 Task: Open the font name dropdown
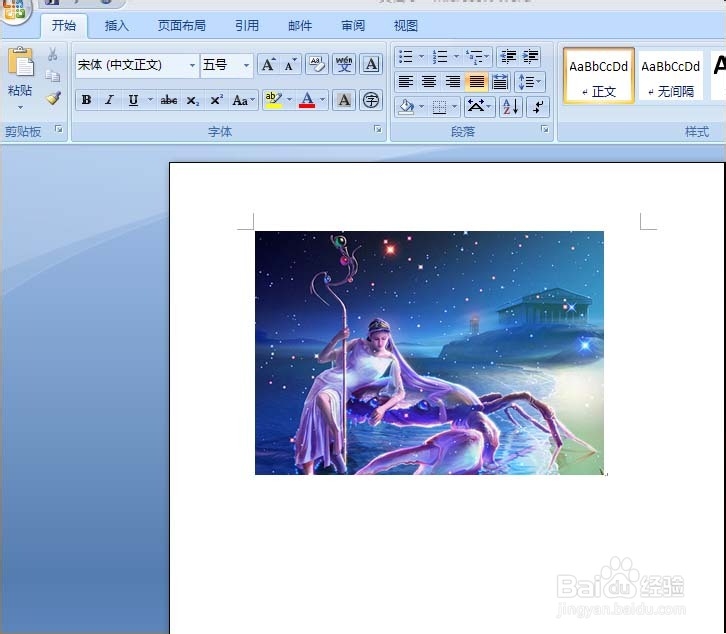(x=192, y=65)
